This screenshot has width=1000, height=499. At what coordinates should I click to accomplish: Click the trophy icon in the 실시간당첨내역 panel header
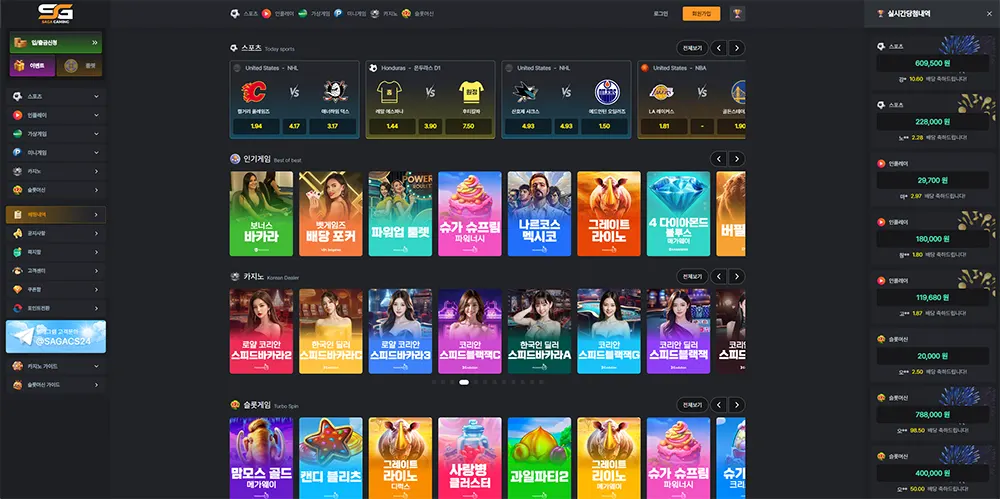(x=881, y=13)
